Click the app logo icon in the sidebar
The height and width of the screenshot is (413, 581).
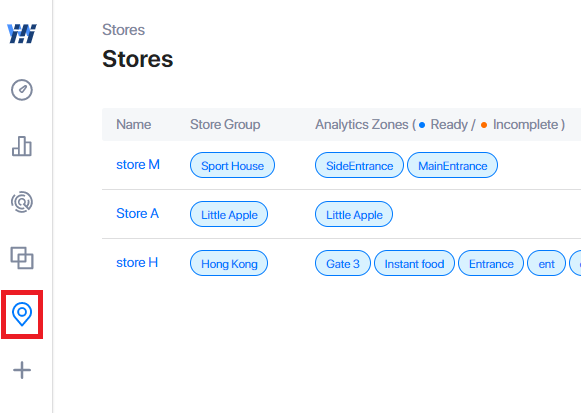pyautogui.click(x=22, y=34)
